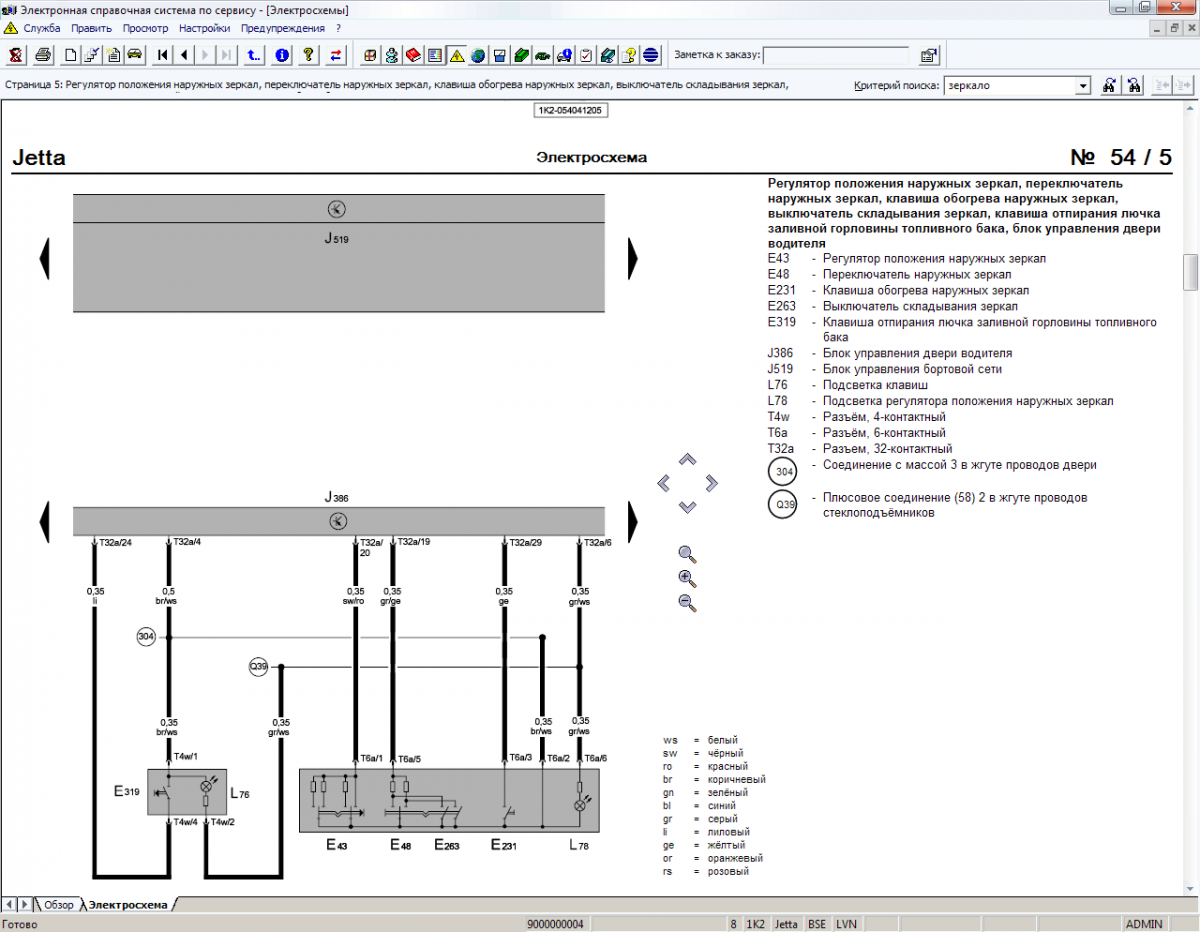Click the globe toolbar icon
Screen dimensions: 1200x932
pos(477,55)
